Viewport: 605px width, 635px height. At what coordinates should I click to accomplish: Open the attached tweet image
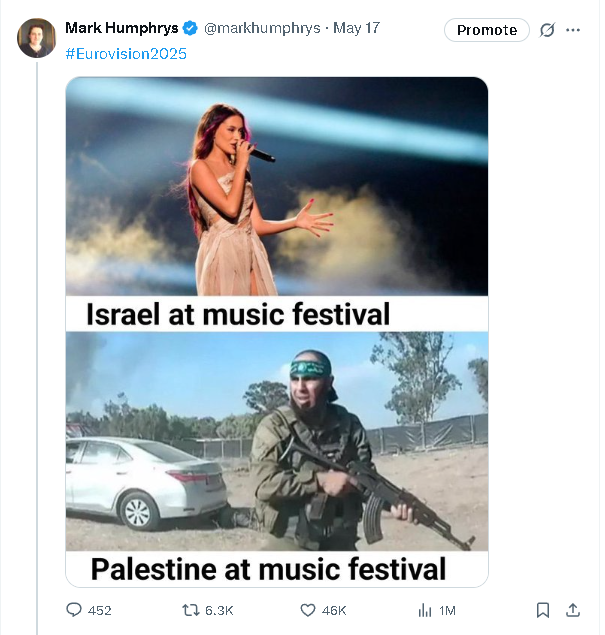tap(277, 331)
